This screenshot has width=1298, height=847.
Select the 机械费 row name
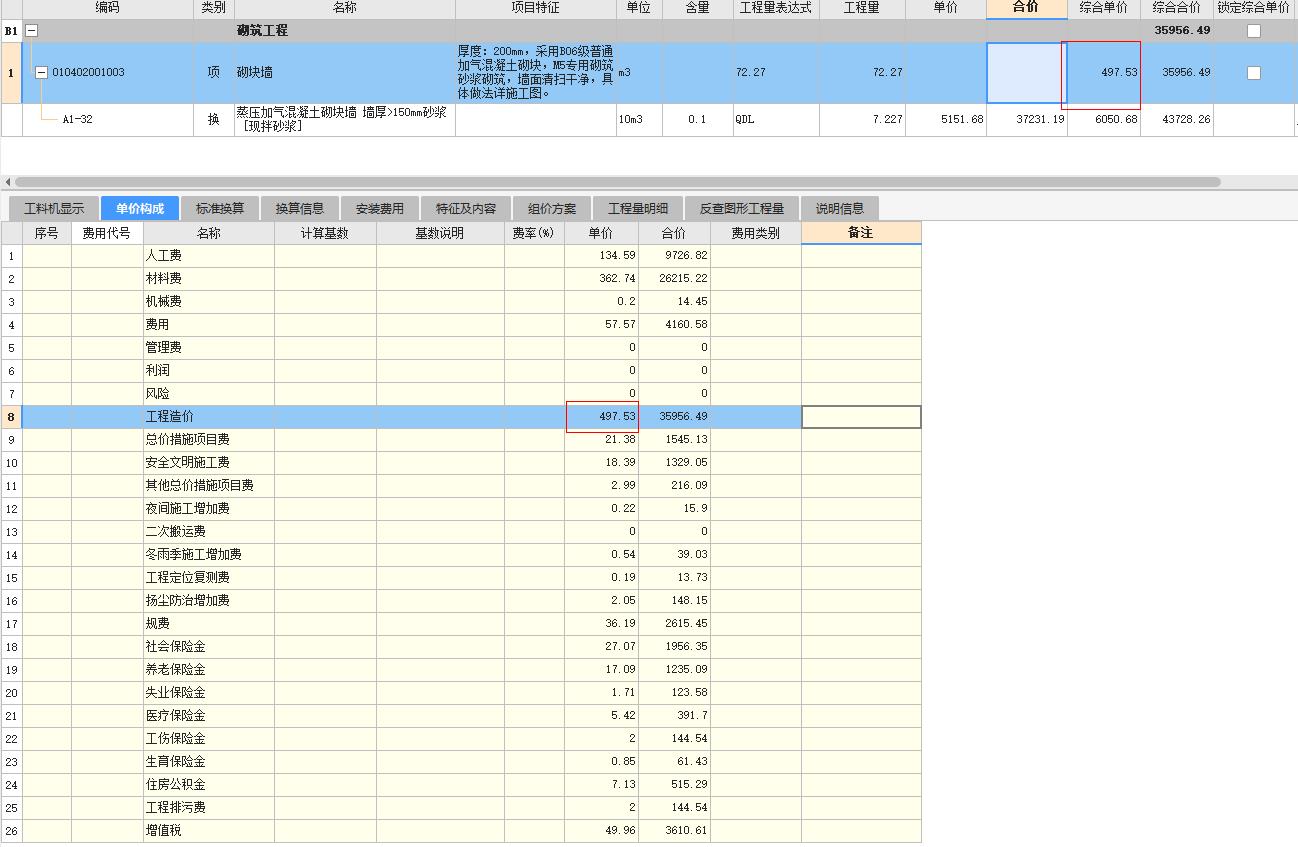click(164, 302)
